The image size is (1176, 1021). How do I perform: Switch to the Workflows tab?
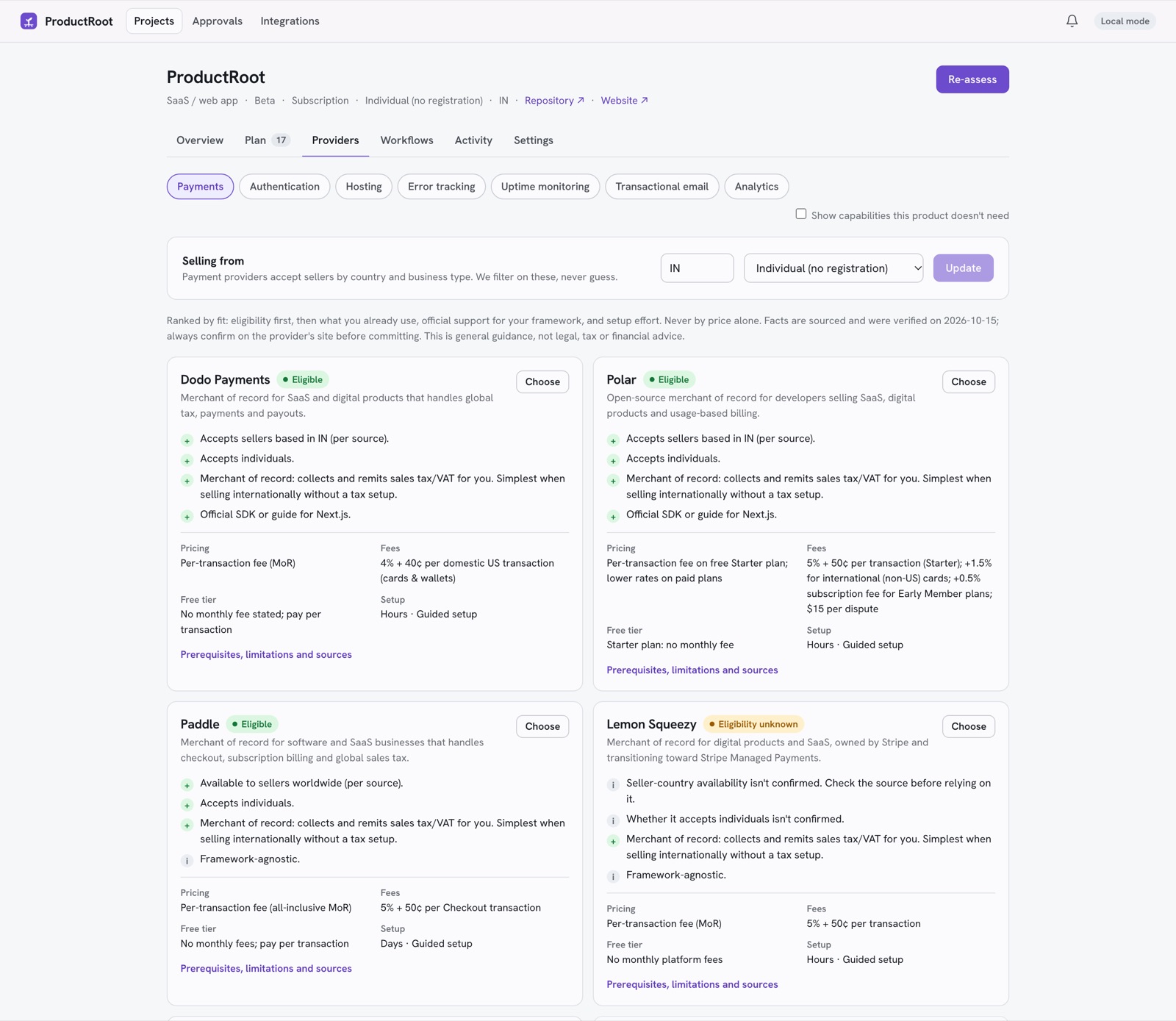(x=406, y=140)
